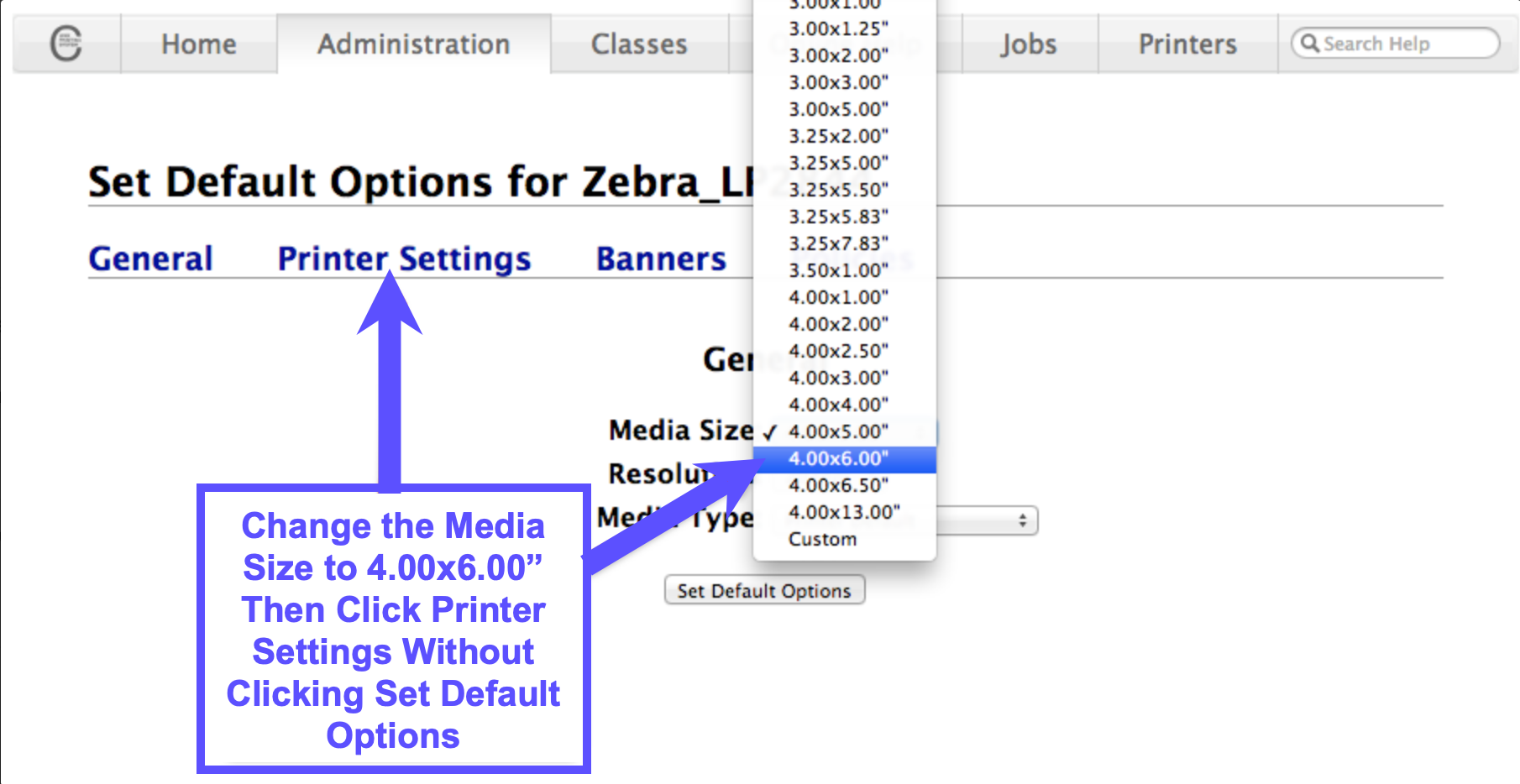Choose Custom from the media size list

pyautogui.click(x=821, y=539)
